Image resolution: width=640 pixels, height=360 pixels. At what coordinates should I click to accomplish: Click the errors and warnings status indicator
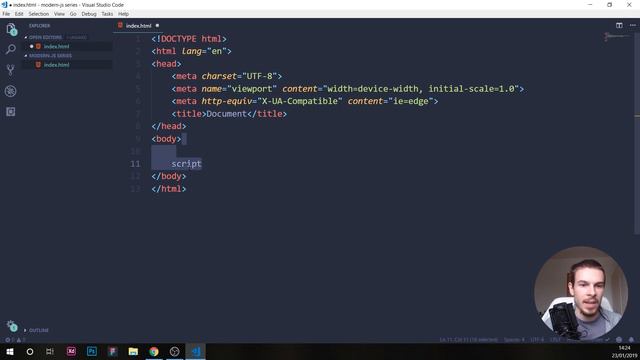[x=15, y=340]
